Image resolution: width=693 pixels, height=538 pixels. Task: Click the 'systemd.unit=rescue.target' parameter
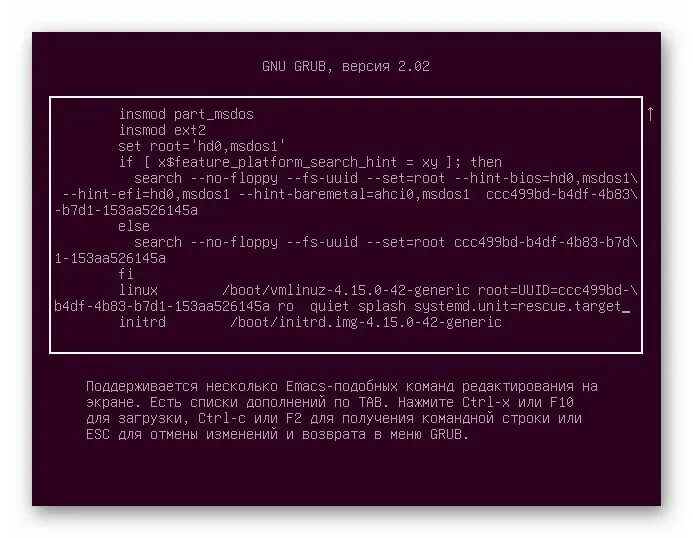tap(518, 306)
